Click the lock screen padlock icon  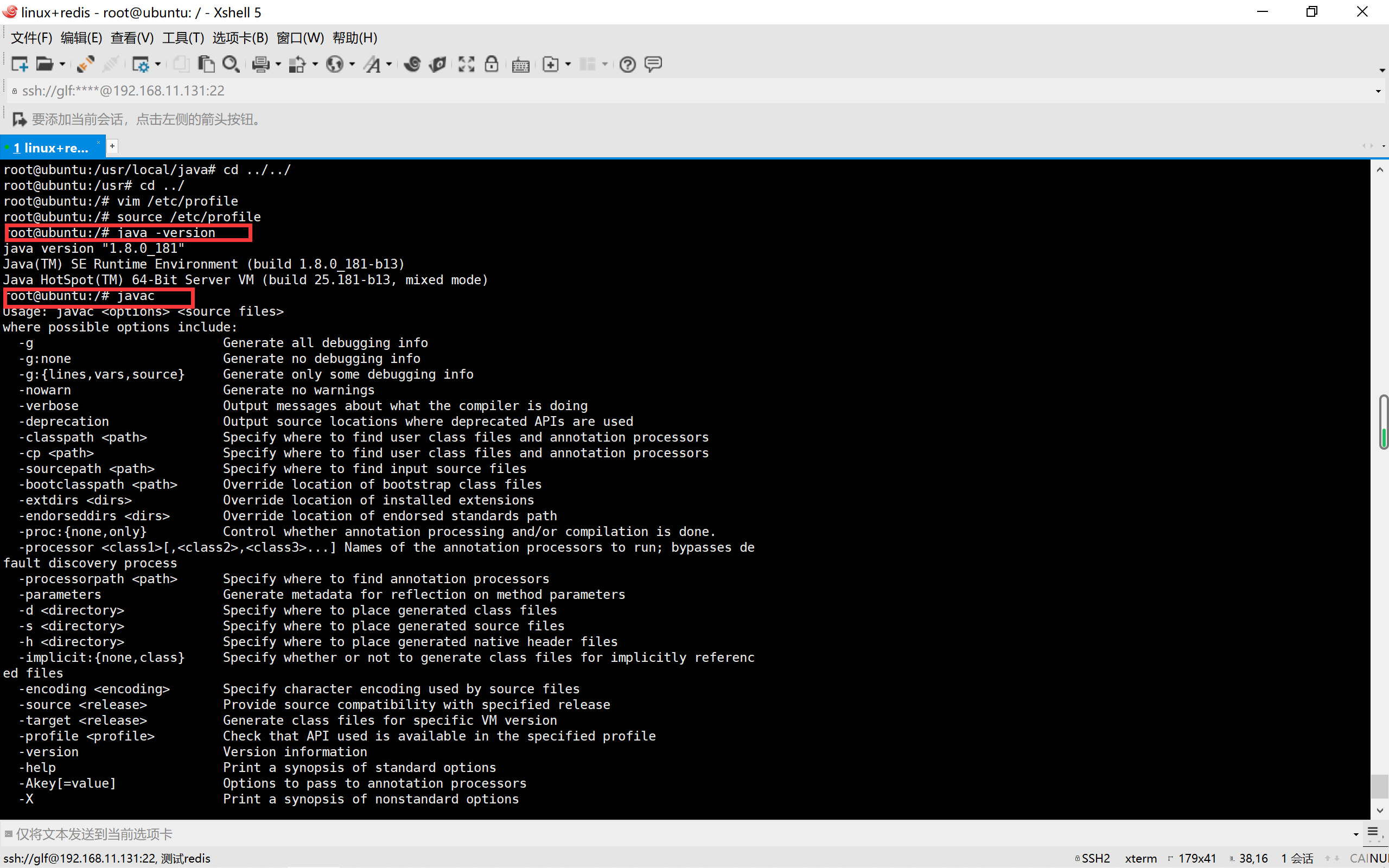492,63
